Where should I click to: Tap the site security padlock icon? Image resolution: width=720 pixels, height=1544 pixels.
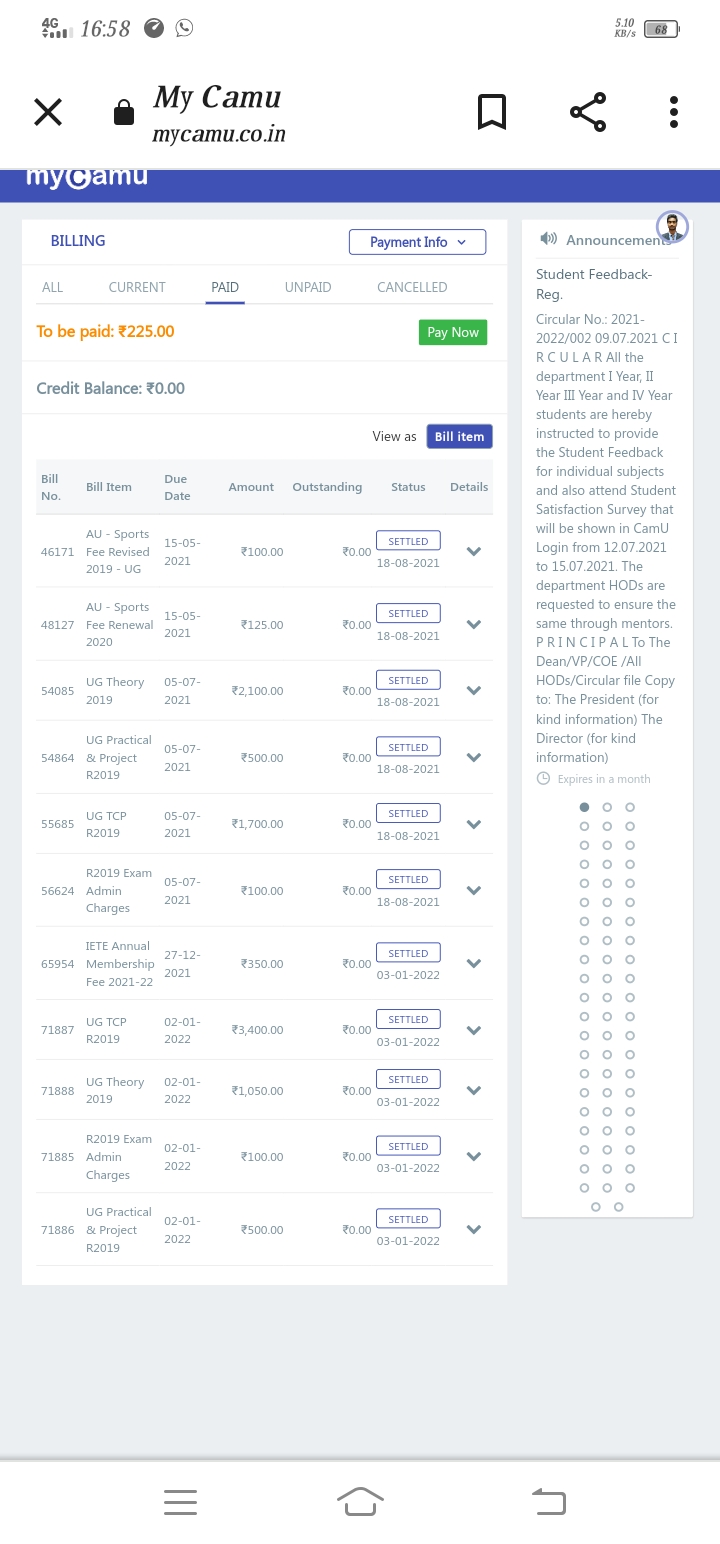point(124,113)
